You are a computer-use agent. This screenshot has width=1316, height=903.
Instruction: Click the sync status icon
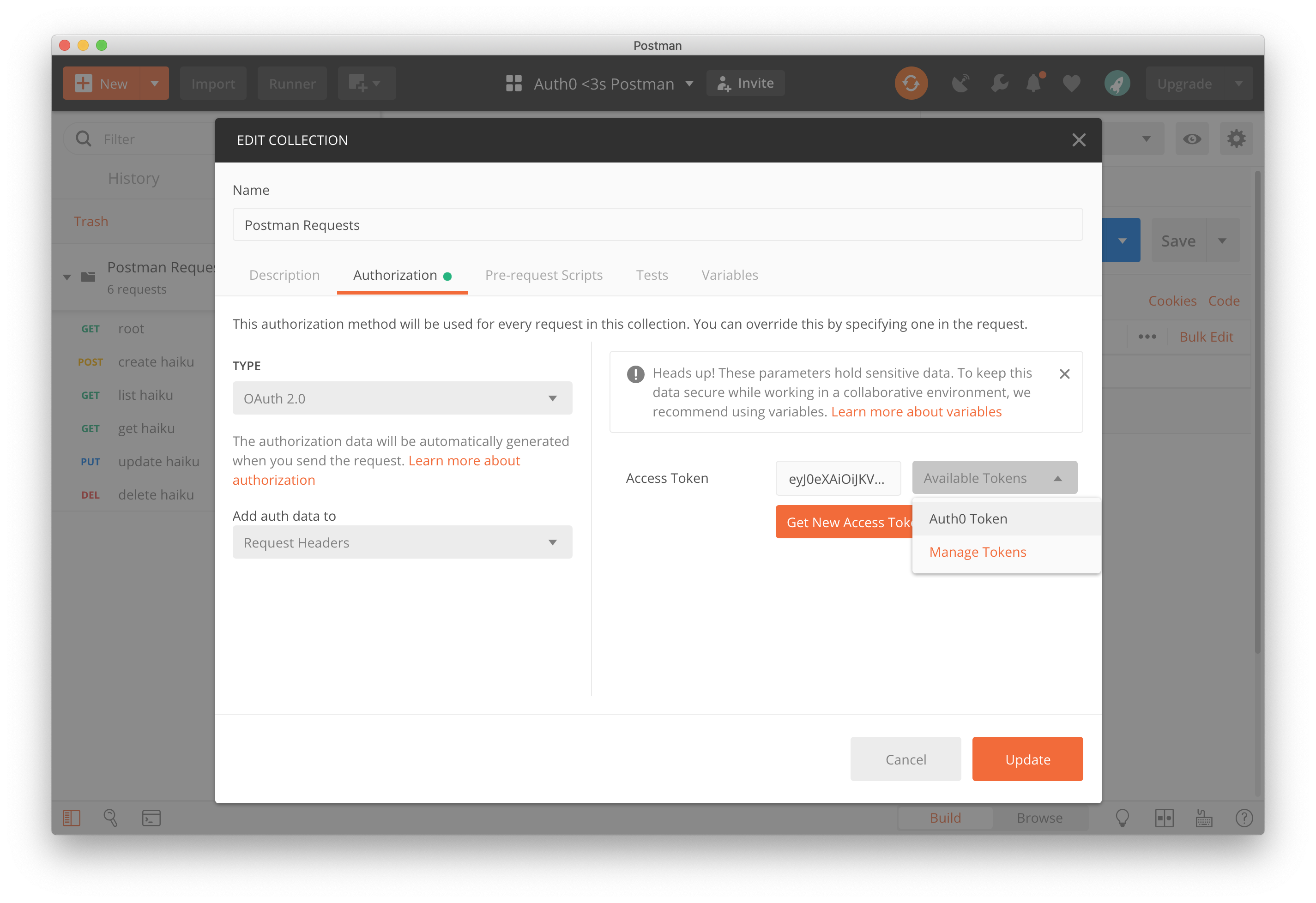tap(911, 83)
